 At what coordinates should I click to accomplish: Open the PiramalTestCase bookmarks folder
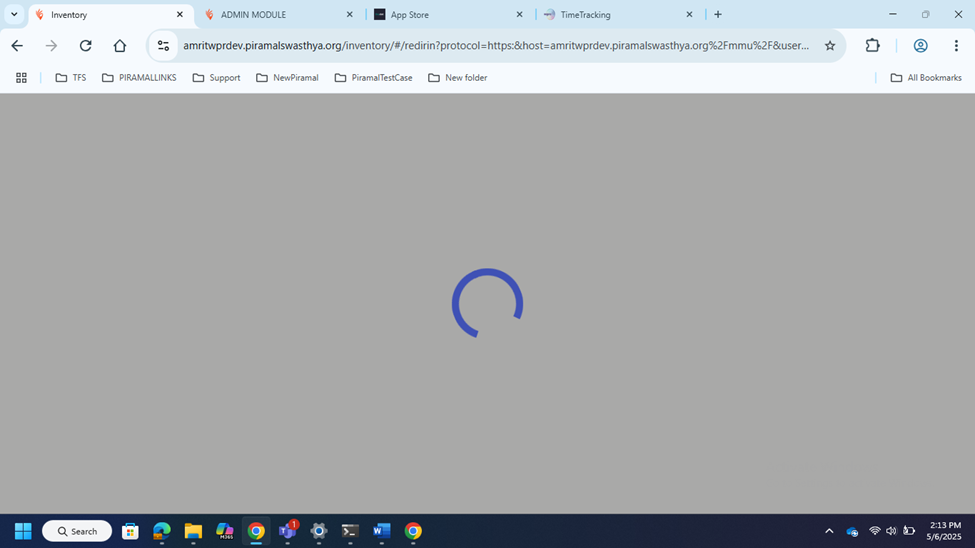pyautogui.click(x=373, y=78)
